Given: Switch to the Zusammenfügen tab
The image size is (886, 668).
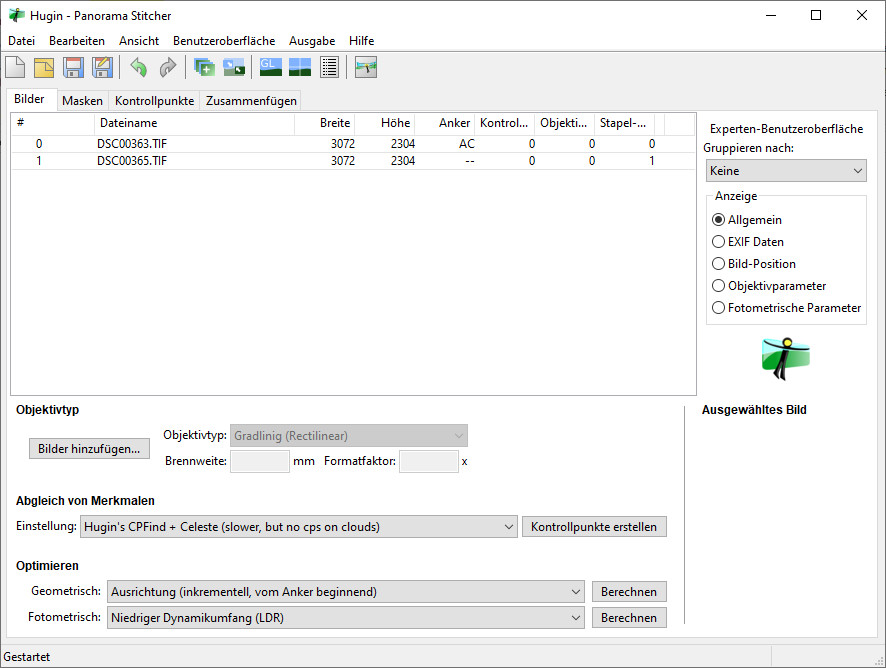Looking at the screenshot, I should pos(251,101).
